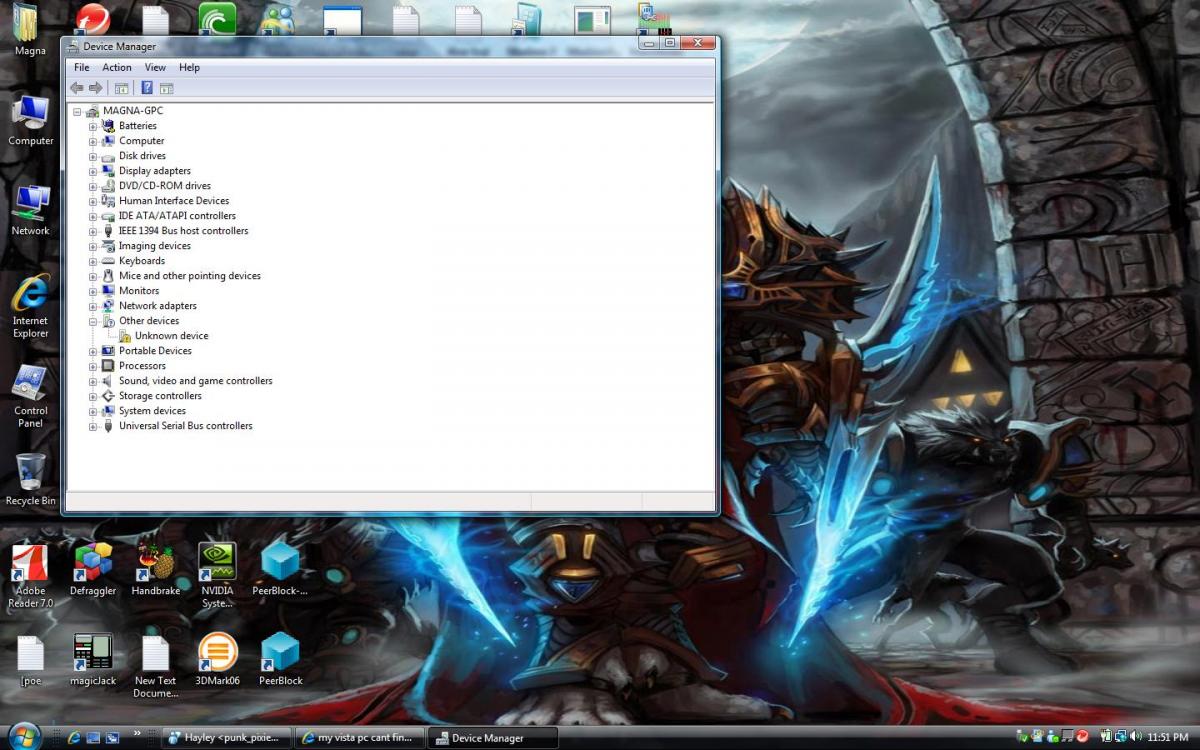Click the Forward arrow toolbar button
This screenshot has height=750, width=1200.
pyautogui.click(x=96, y=88)
